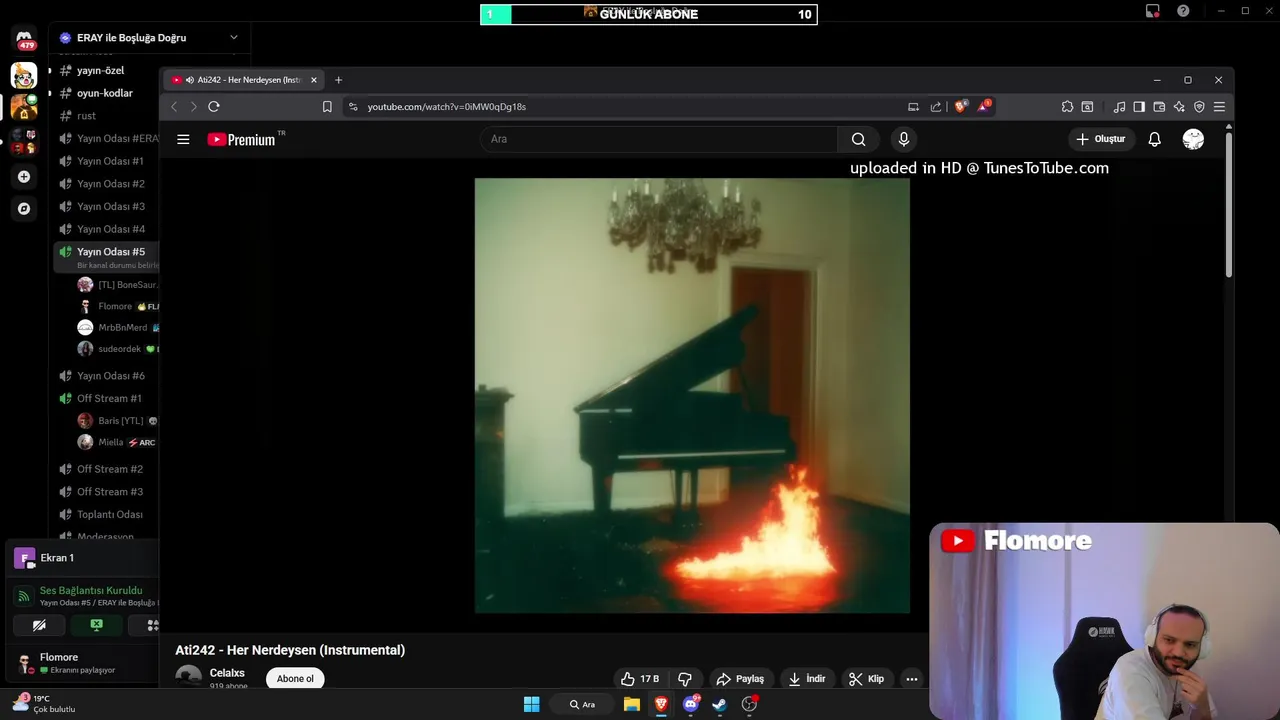1280x720 pixels.
Task: Open browser extensions puzzle icon
Action: pos(1067,106)
